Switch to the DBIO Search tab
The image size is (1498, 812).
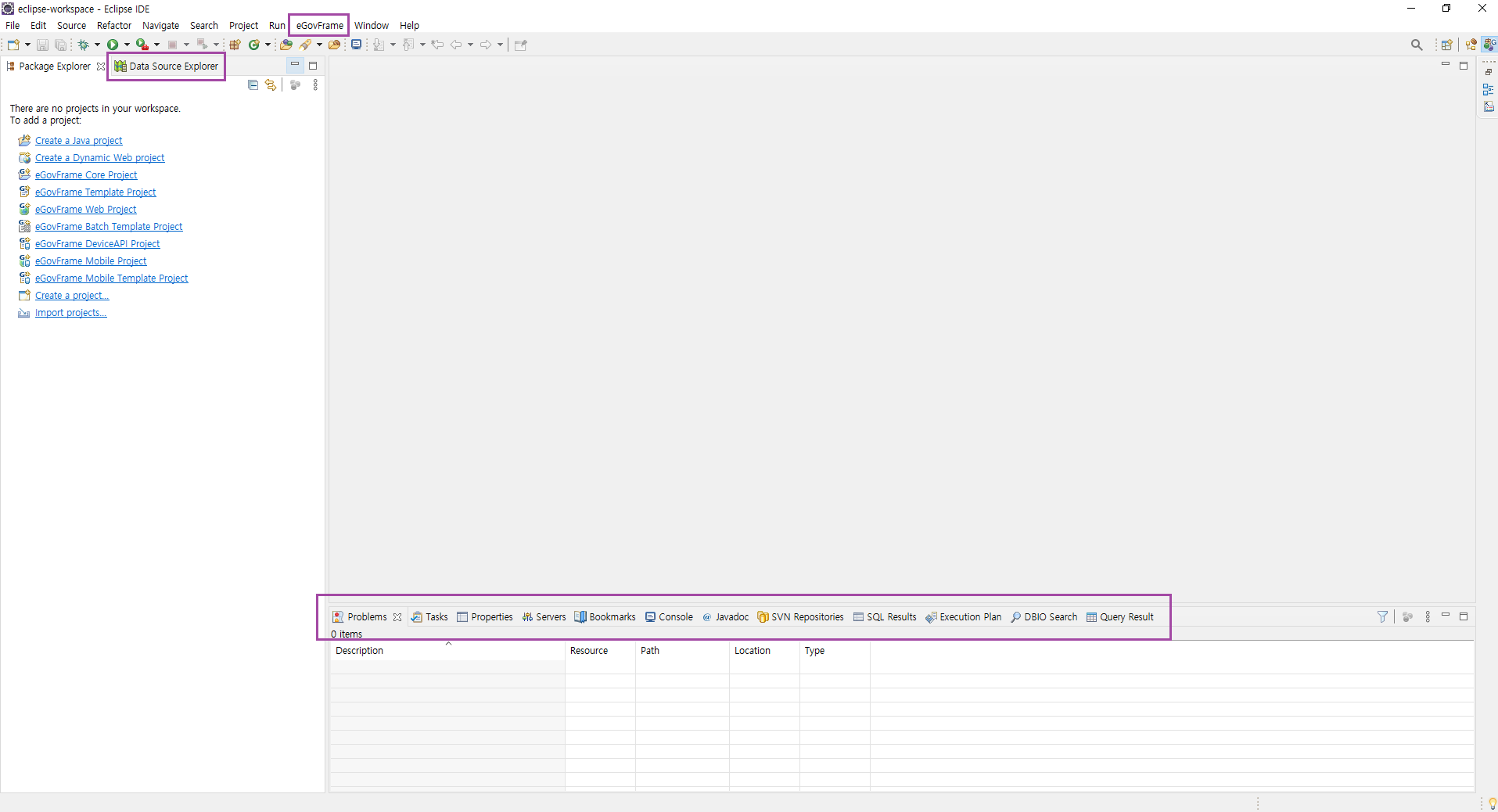[x=1044, y=617]
